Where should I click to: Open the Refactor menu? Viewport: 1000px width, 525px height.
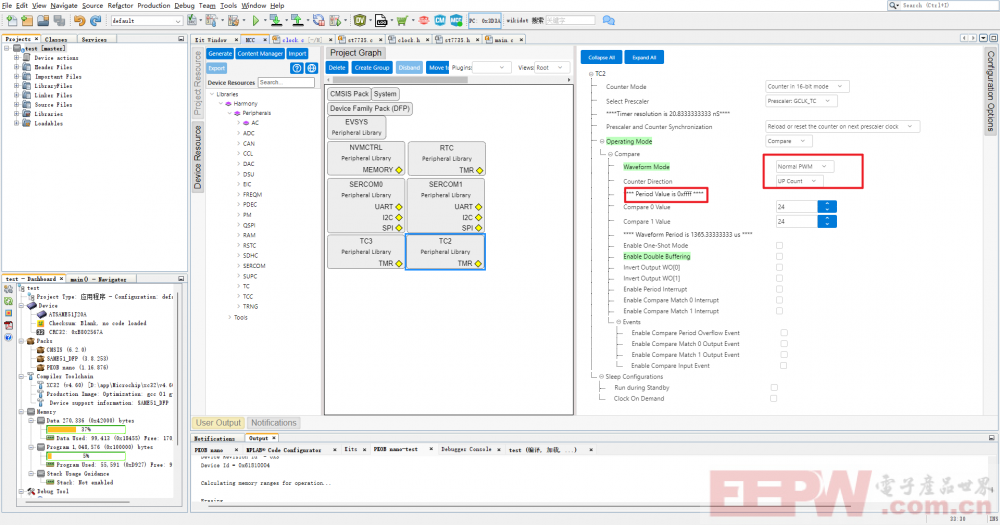pos(121,5)
